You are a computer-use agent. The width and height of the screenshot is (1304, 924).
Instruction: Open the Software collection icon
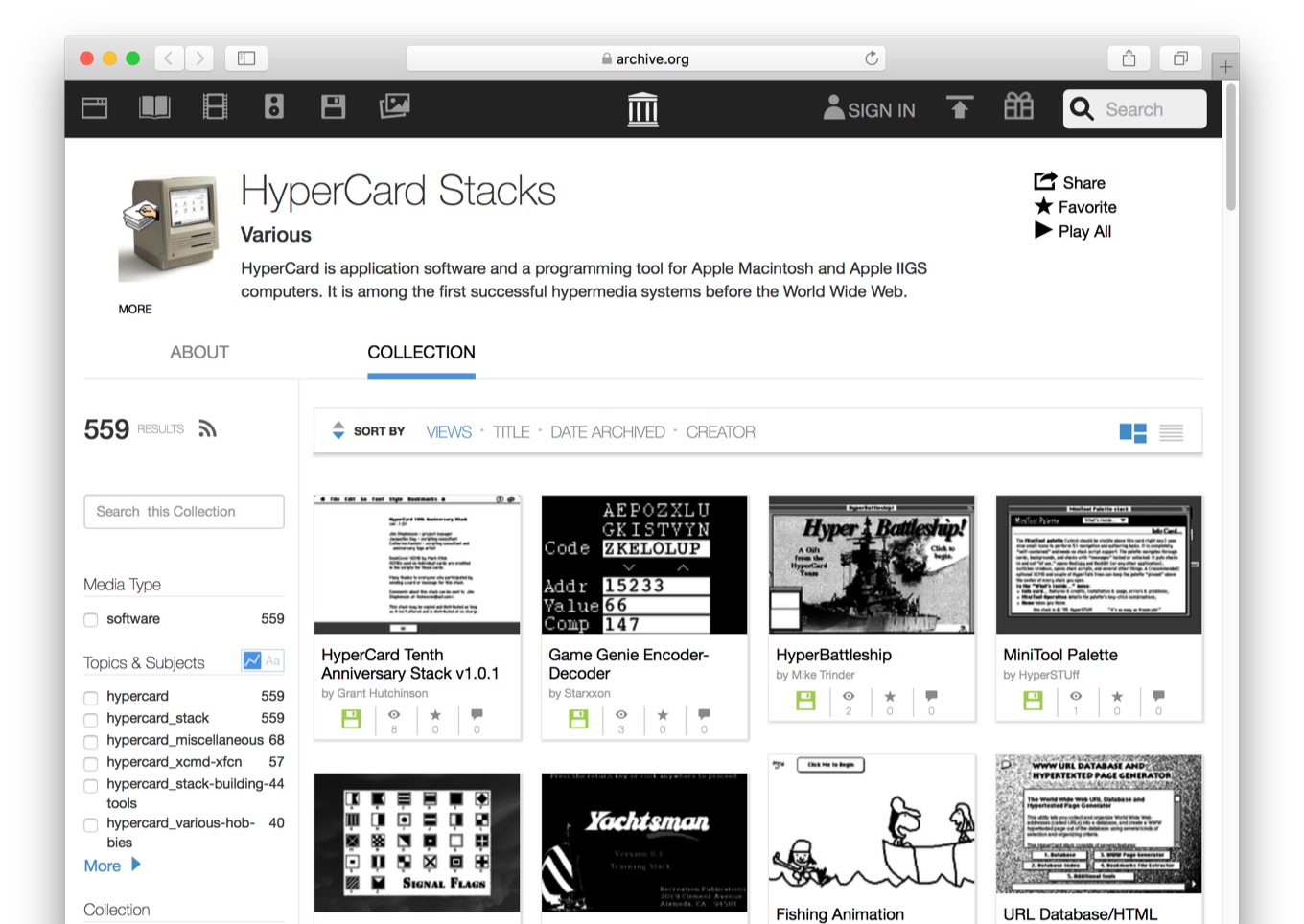(x=334, y=106)
